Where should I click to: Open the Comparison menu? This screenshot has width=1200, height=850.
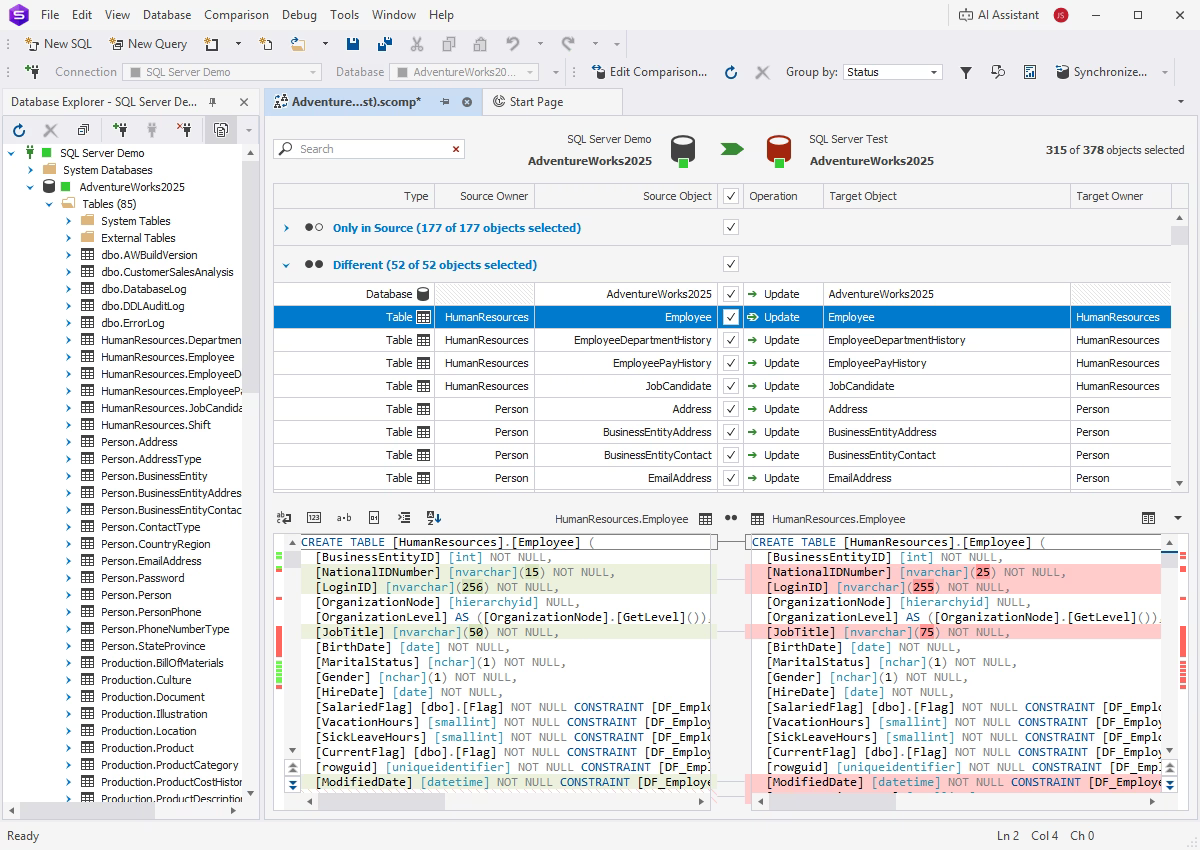(x=236, y=15)
